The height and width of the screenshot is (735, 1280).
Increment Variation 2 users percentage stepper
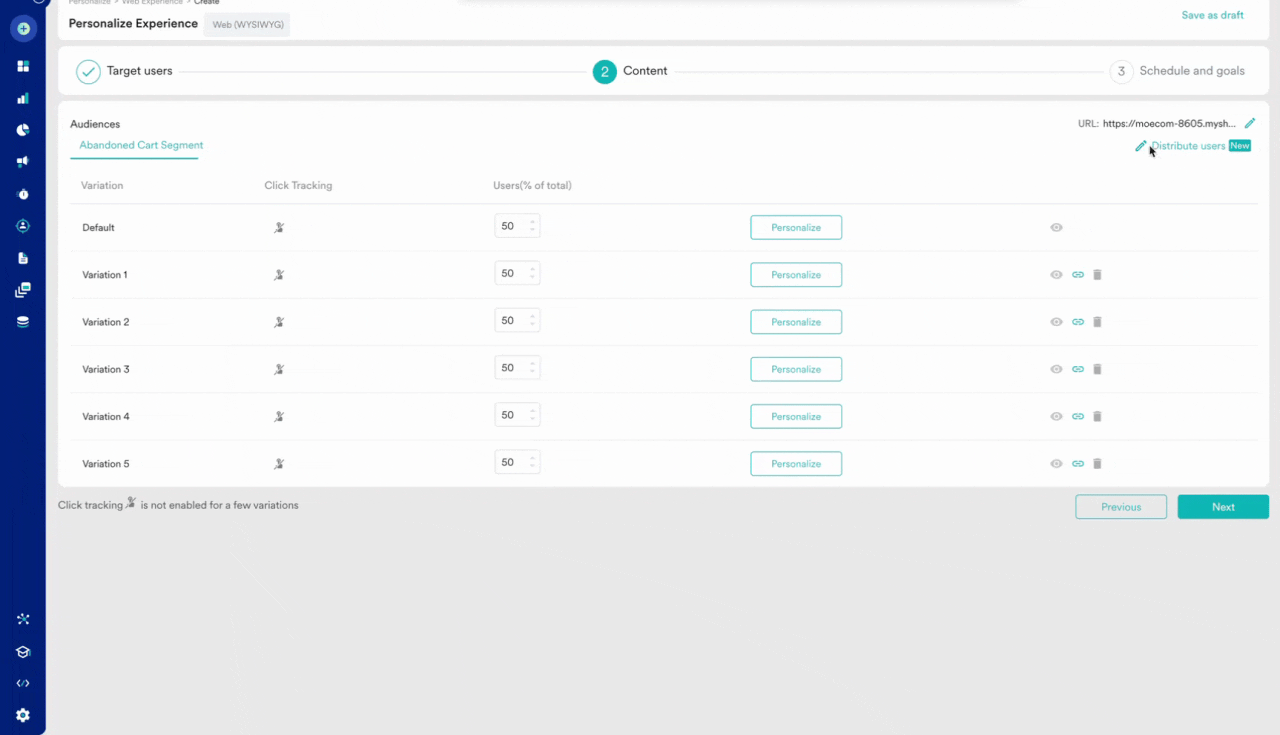[534, 317]
